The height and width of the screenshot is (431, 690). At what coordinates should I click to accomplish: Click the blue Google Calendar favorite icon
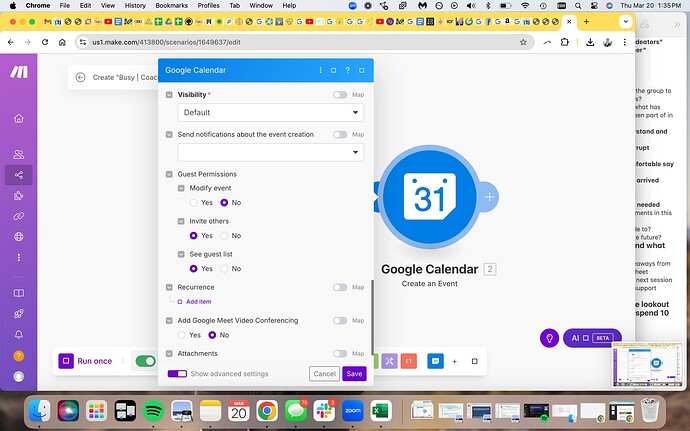tap(436, 361)
